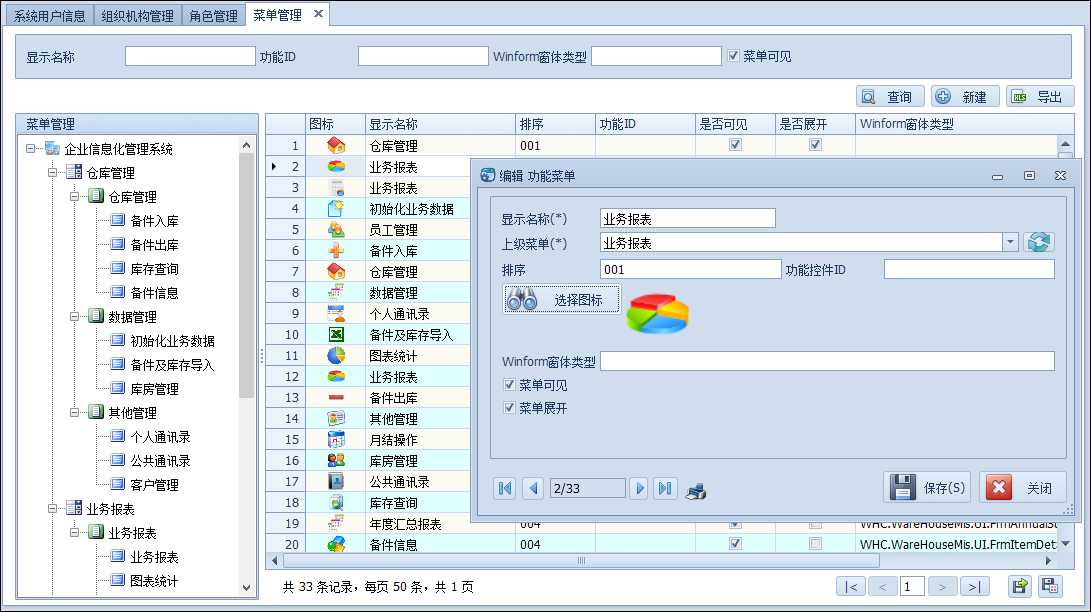This screenshot has width=1091, height=612.
Task: Click the refresh icon next to 上级菜单
Action: 1039,242
